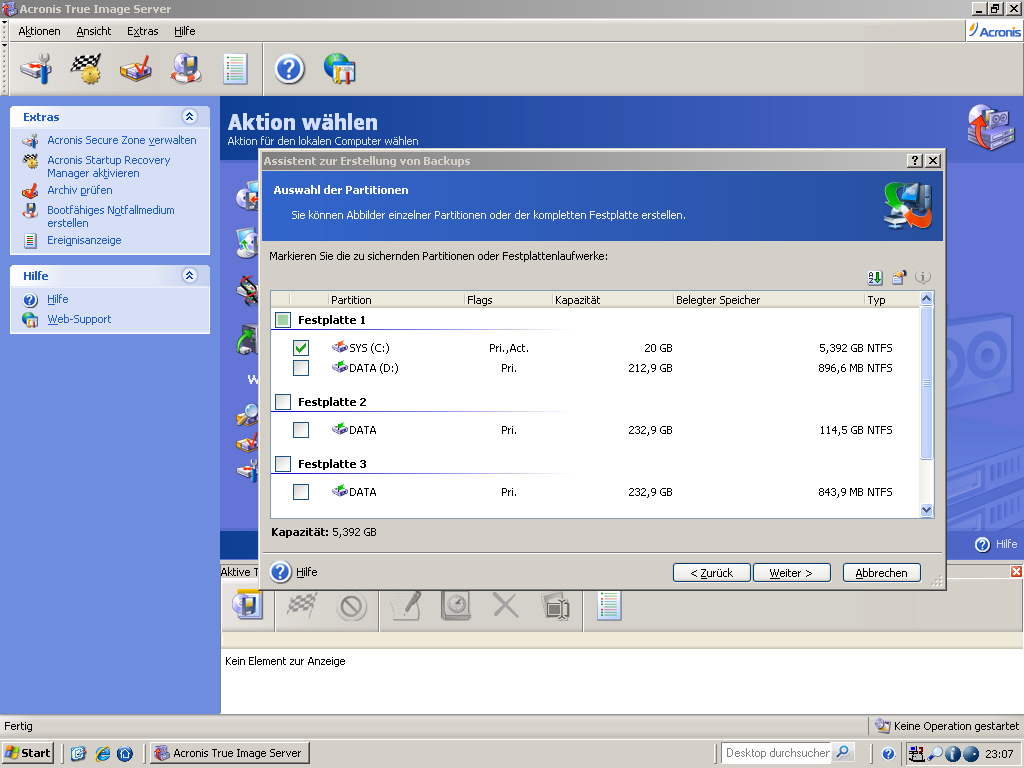The height and width of the screenshot is (768, 1024).
Task: Click the Acronis Secure Zone toolbar icon
Action: (36, 69)
